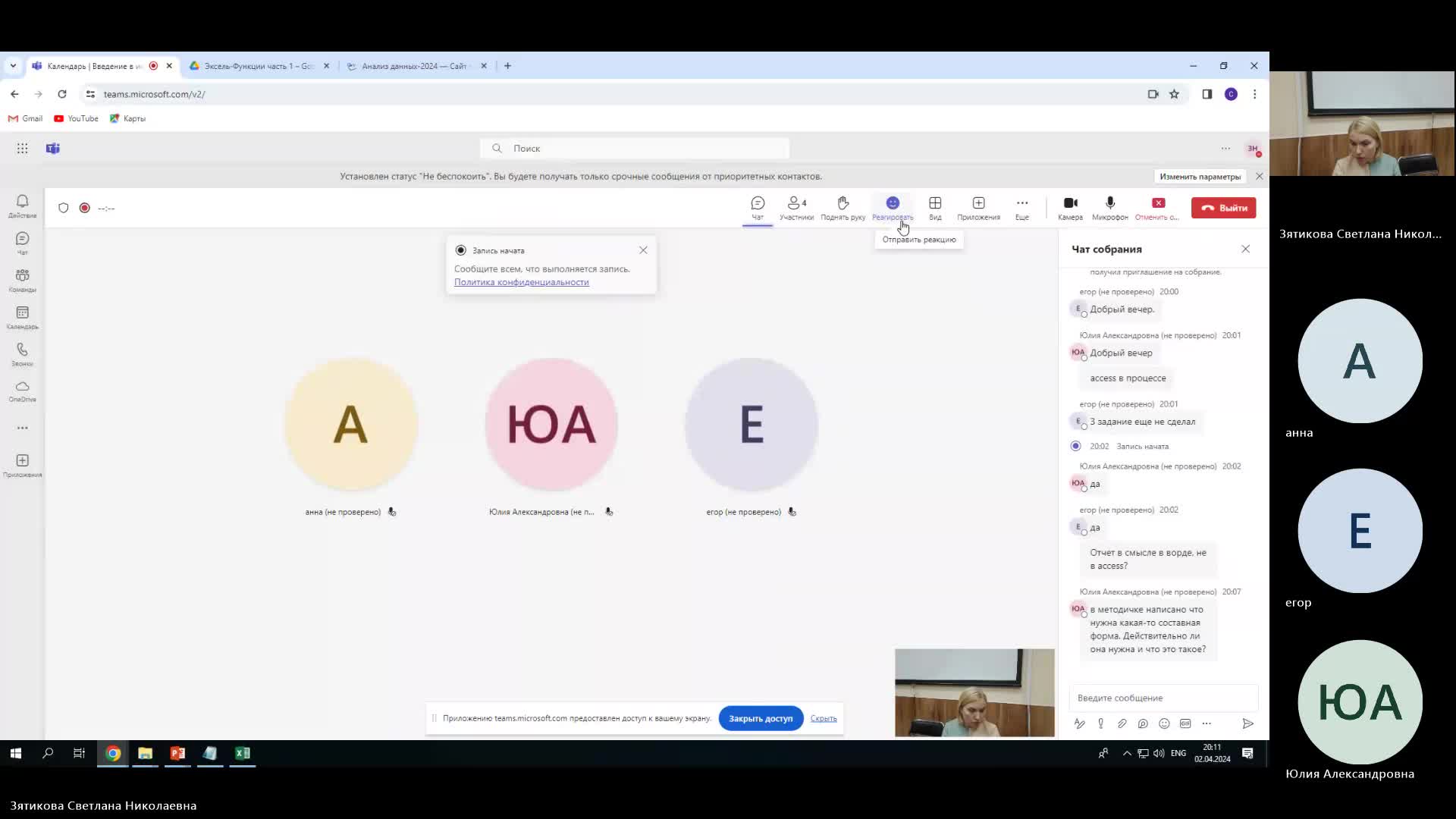
Task: Open the Gmail bookmark
Action: (25, 118)
